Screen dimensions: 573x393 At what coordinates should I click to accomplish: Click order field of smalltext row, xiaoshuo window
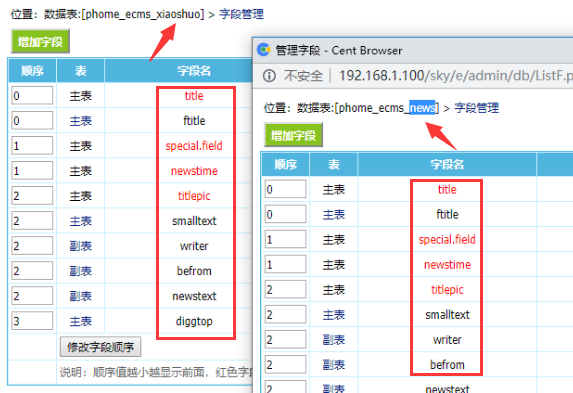tap(32, 221)
